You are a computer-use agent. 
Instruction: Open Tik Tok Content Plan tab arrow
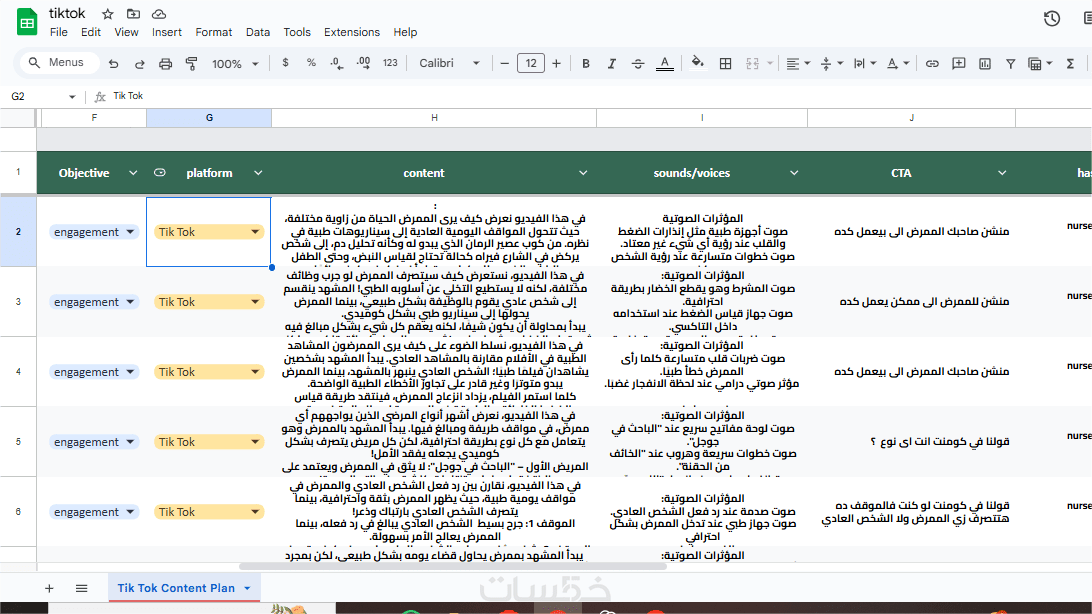(247, 589)
